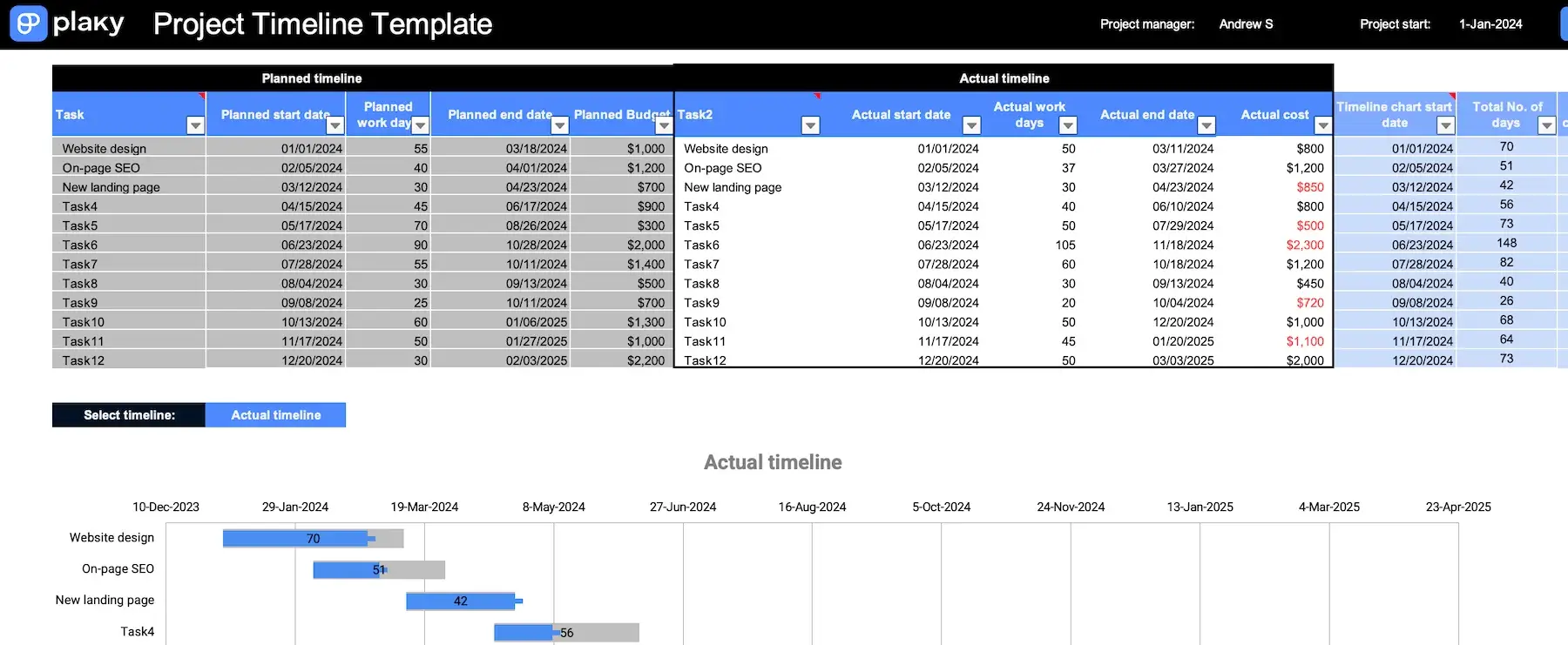The width and height of the screenshot is (1568, 645).
Task: Click the 19-Mar-2024 chart axis label
Action: coord(424,507)
